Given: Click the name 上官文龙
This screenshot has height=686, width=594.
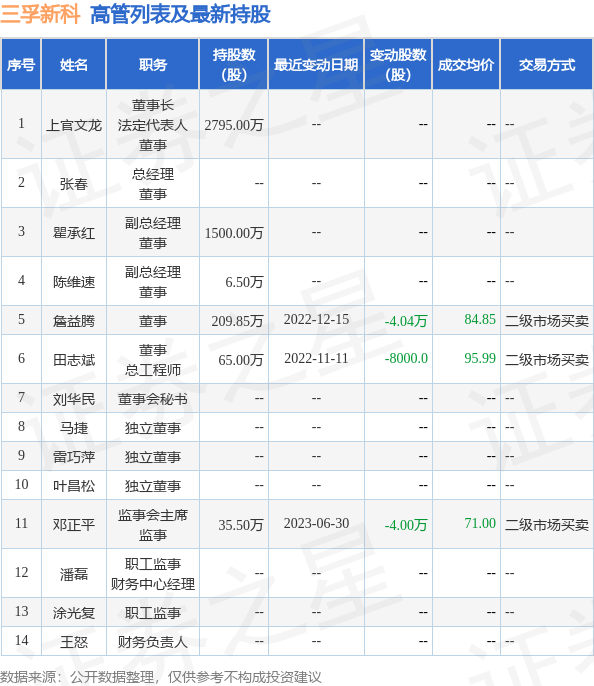Looking at the screenshot, I should click(74, 125).
